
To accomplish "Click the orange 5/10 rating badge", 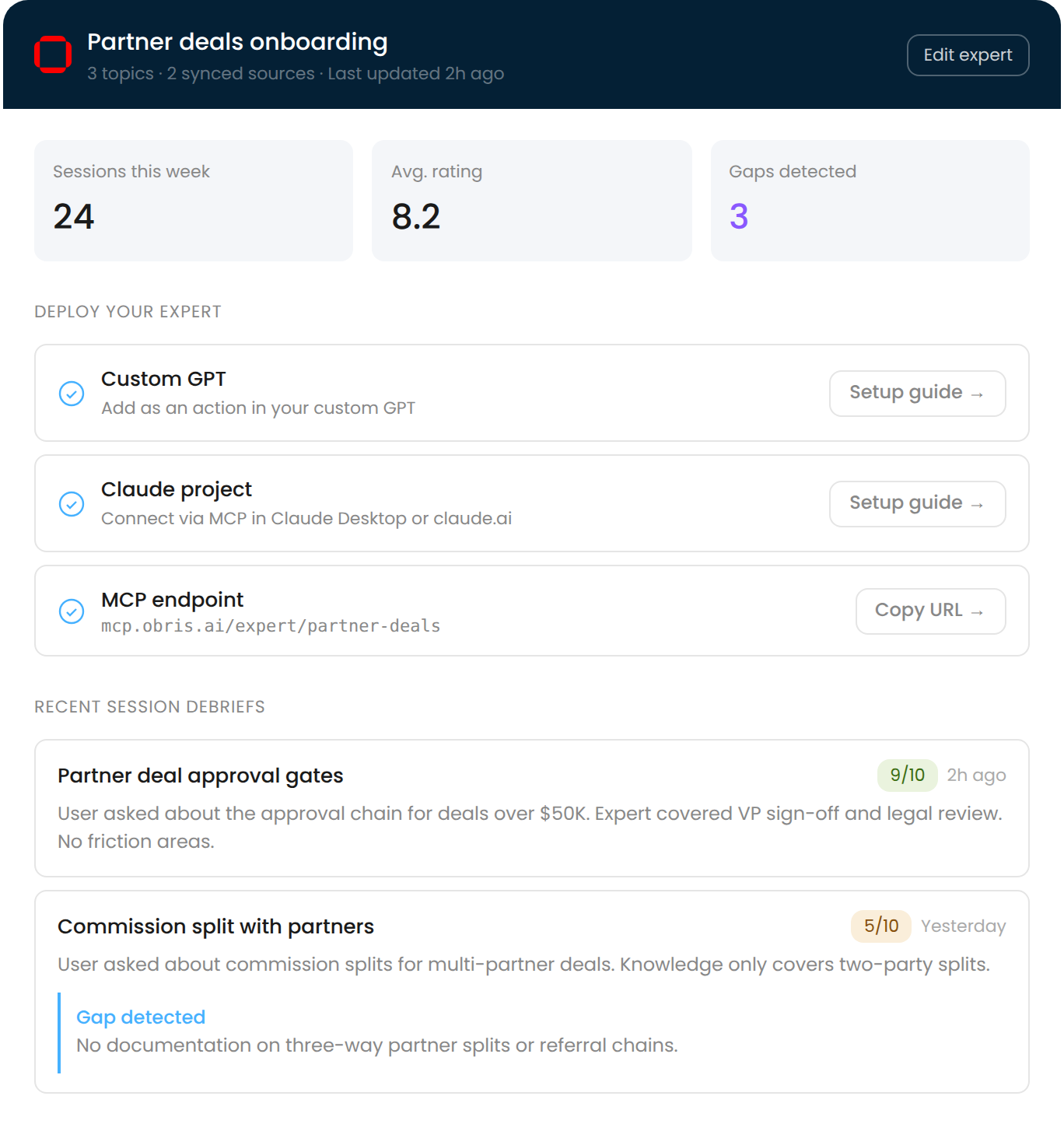I will point(880,926).
